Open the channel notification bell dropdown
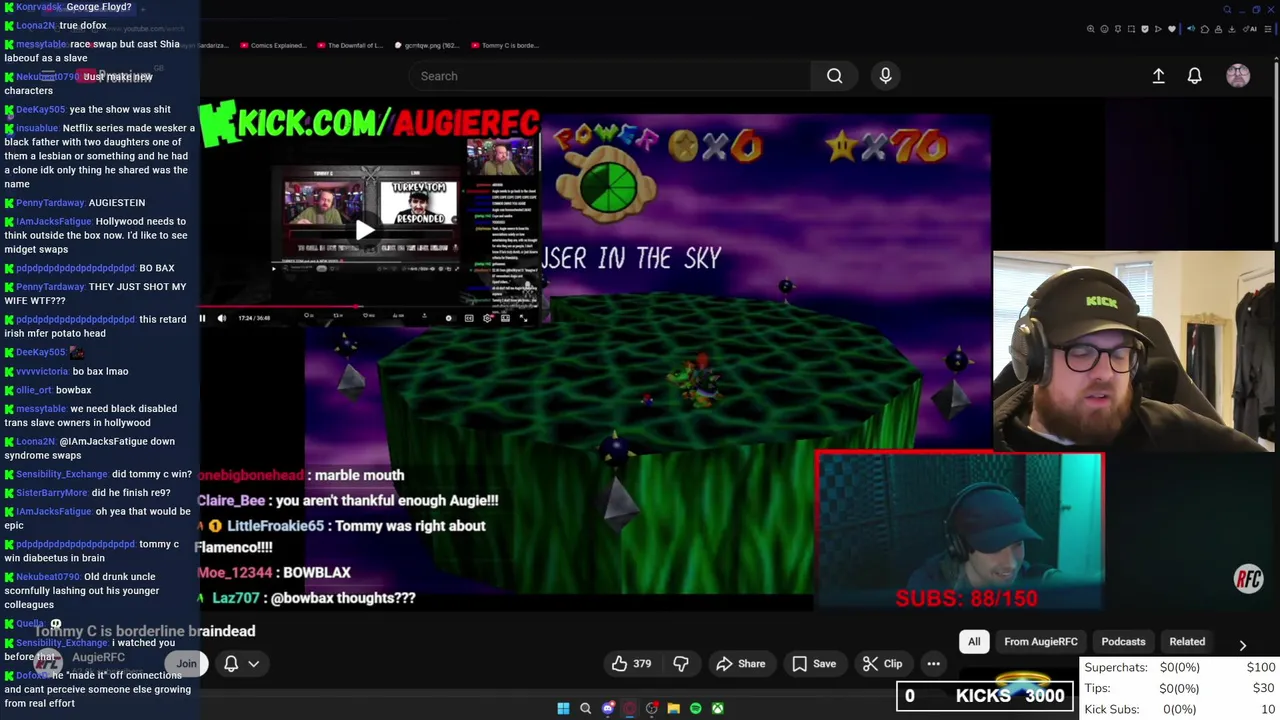This screenshot has width=1280, height=720. [241, 664]
